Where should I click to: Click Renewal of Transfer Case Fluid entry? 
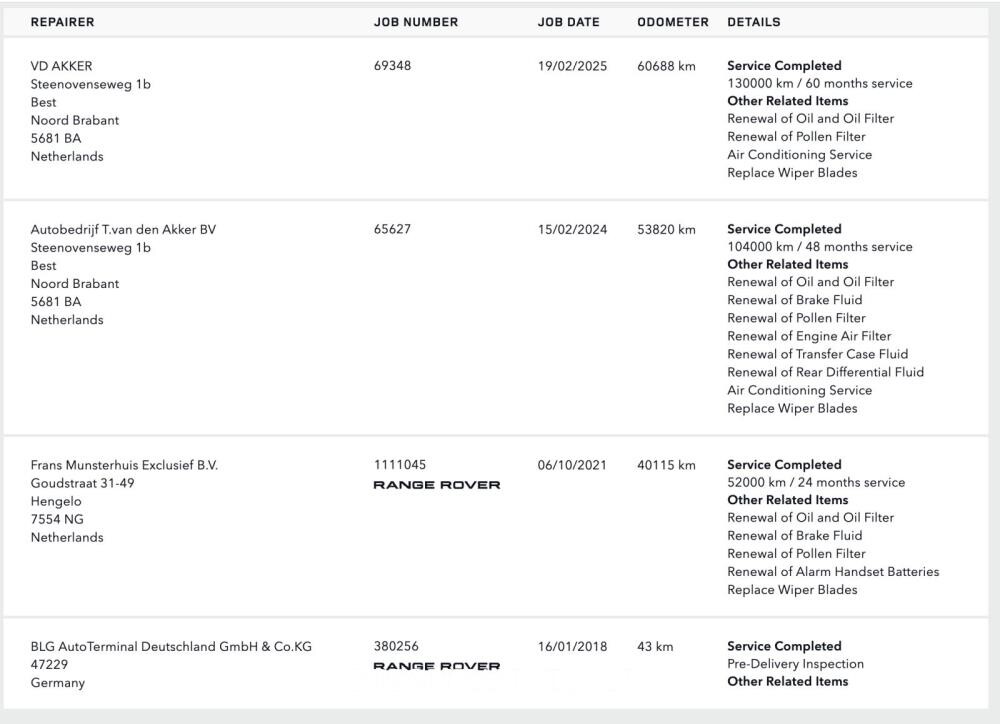(x=817, y=354)
